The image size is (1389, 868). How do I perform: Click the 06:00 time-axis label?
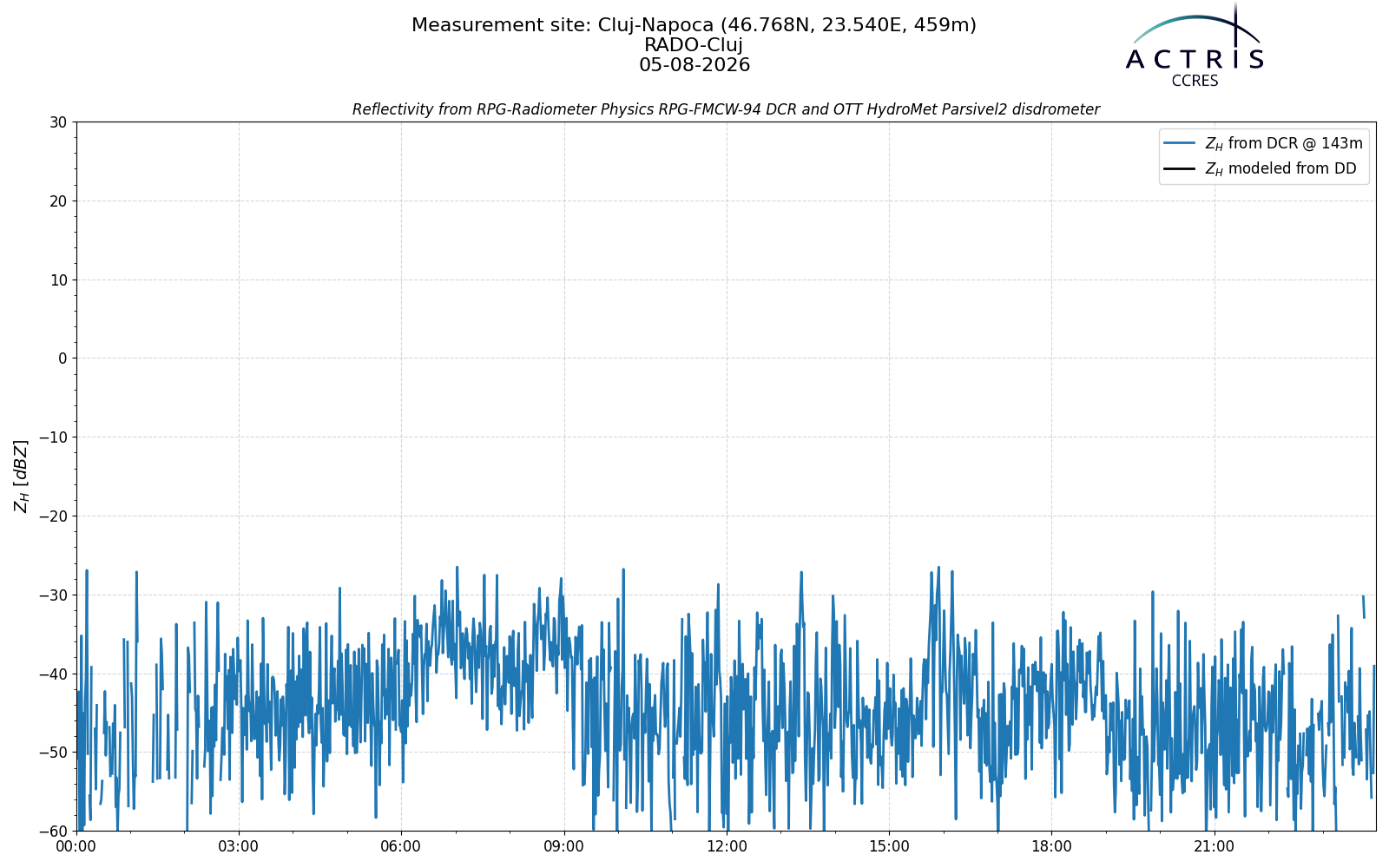pyautogui.click(x=401, y=846)
